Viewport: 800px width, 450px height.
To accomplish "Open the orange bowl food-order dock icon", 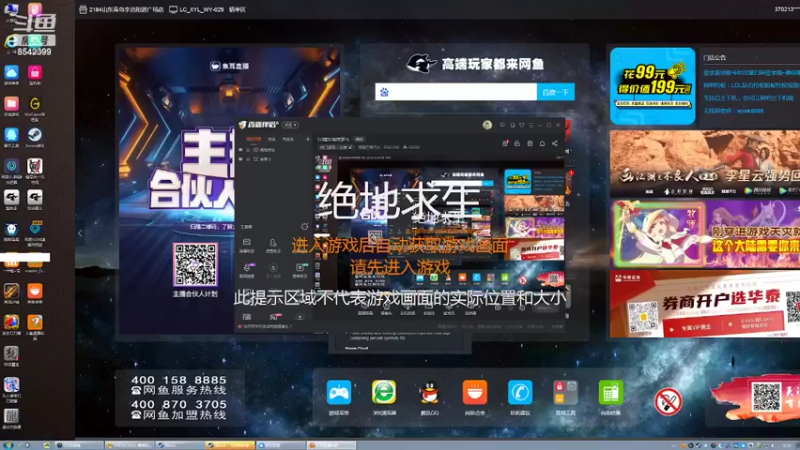I will [x=474, y=393].
